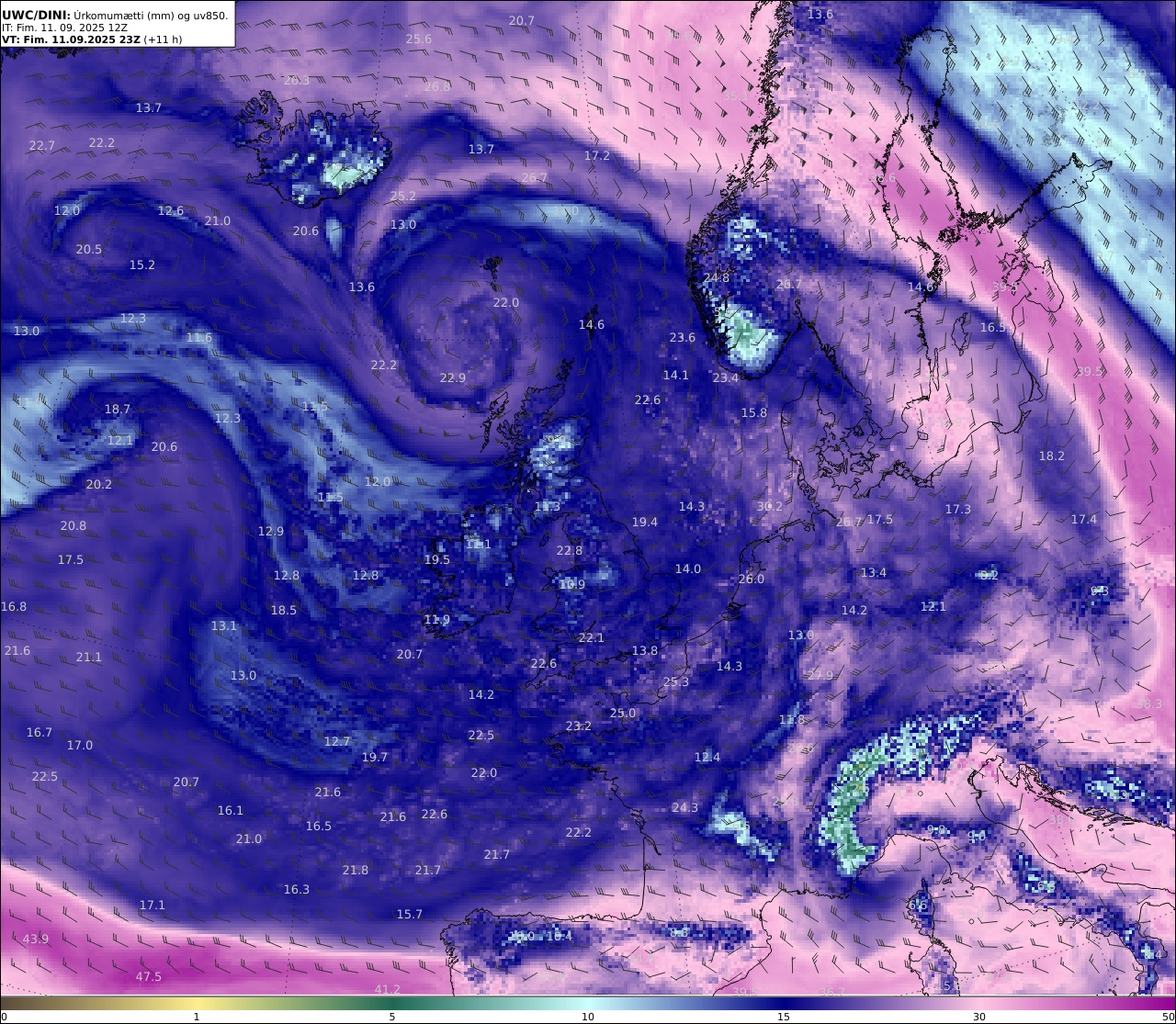
Task: Click the 23.2 value on the map
Action: click(x=579, y=726)
